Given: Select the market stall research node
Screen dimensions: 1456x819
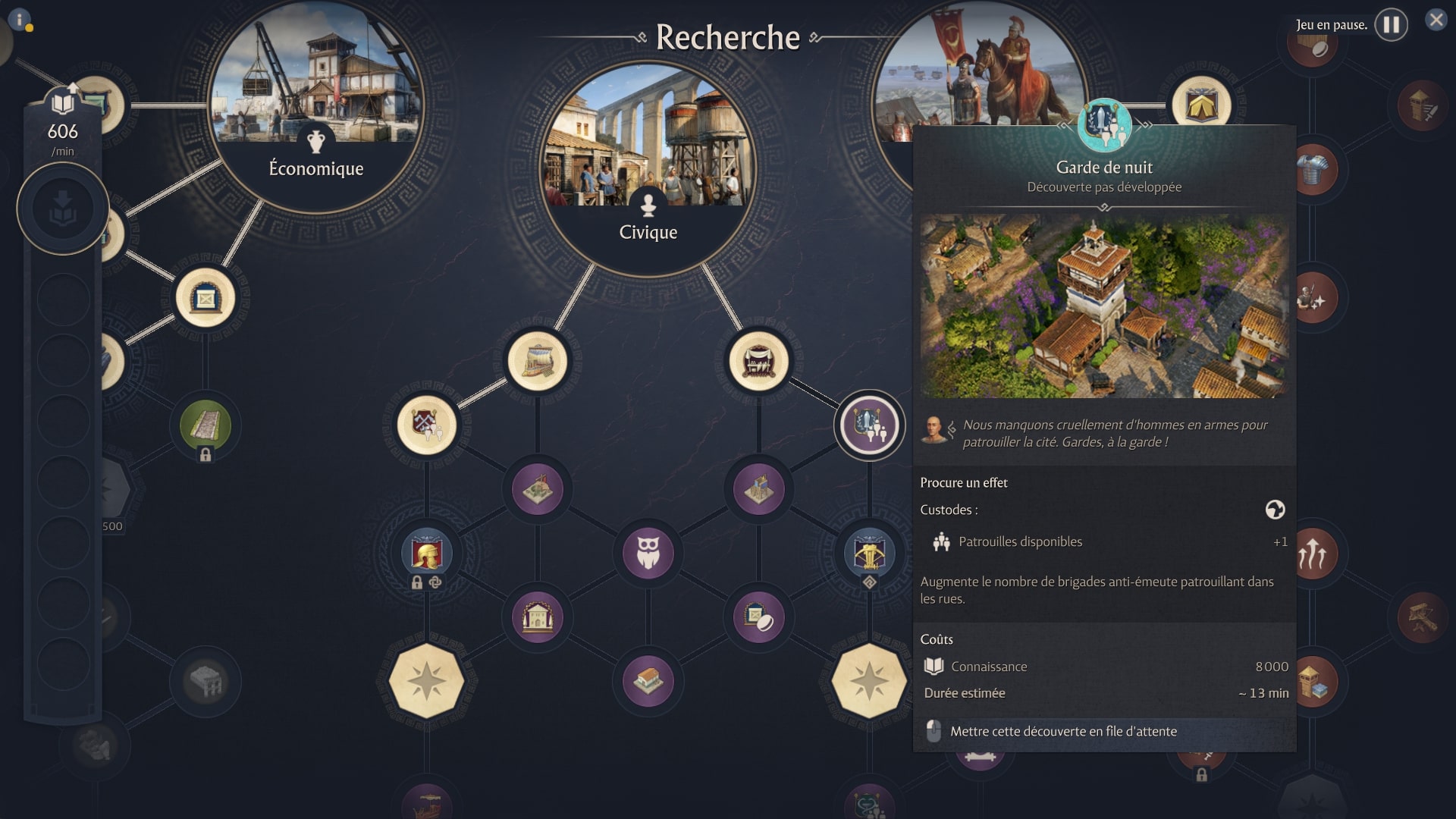Looking at the screenshot, I should click(x=758, y=361).
